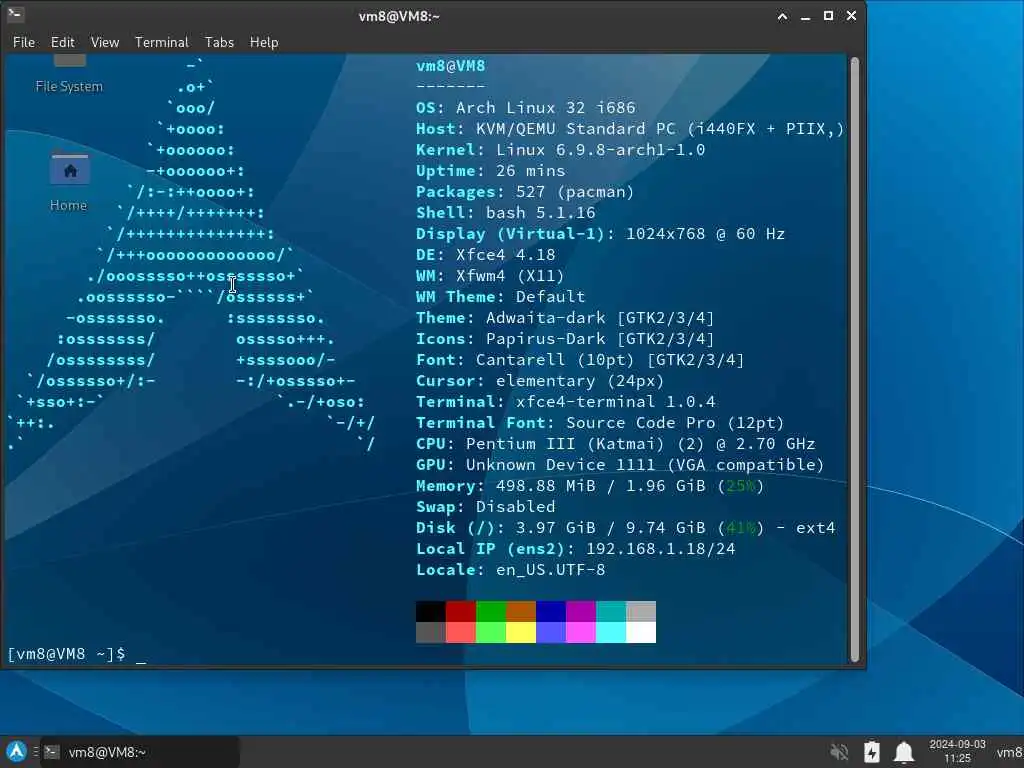Click the dark green color block
This screenshot has width=1024, height=768.
tap(491, 611)
